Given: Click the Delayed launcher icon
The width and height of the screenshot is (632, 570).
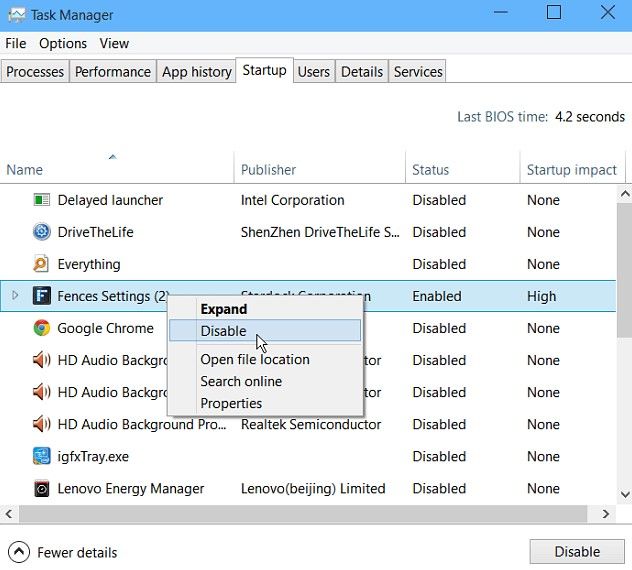Looking at the screenshot, I should coord(42,200).
